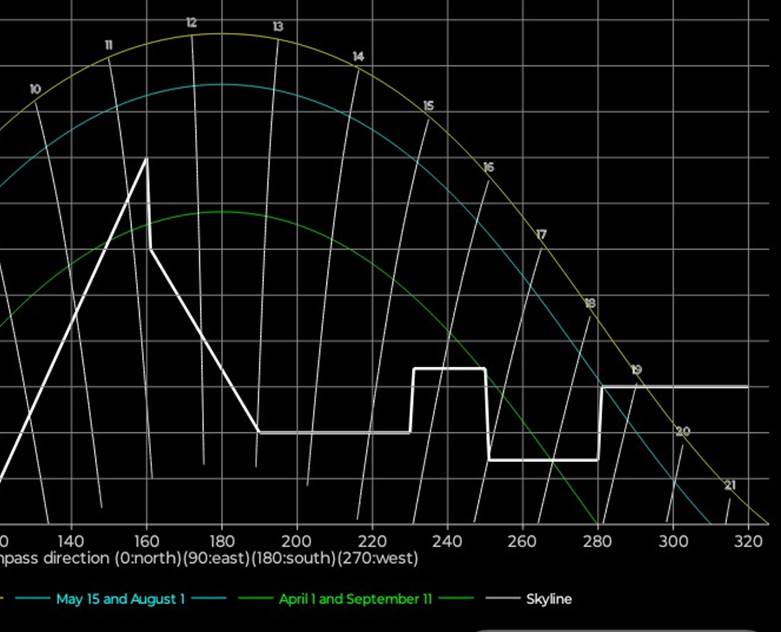The image size is (781, 632).
Task: Click the hour 12 label at curve top
Action: [191, 23]
